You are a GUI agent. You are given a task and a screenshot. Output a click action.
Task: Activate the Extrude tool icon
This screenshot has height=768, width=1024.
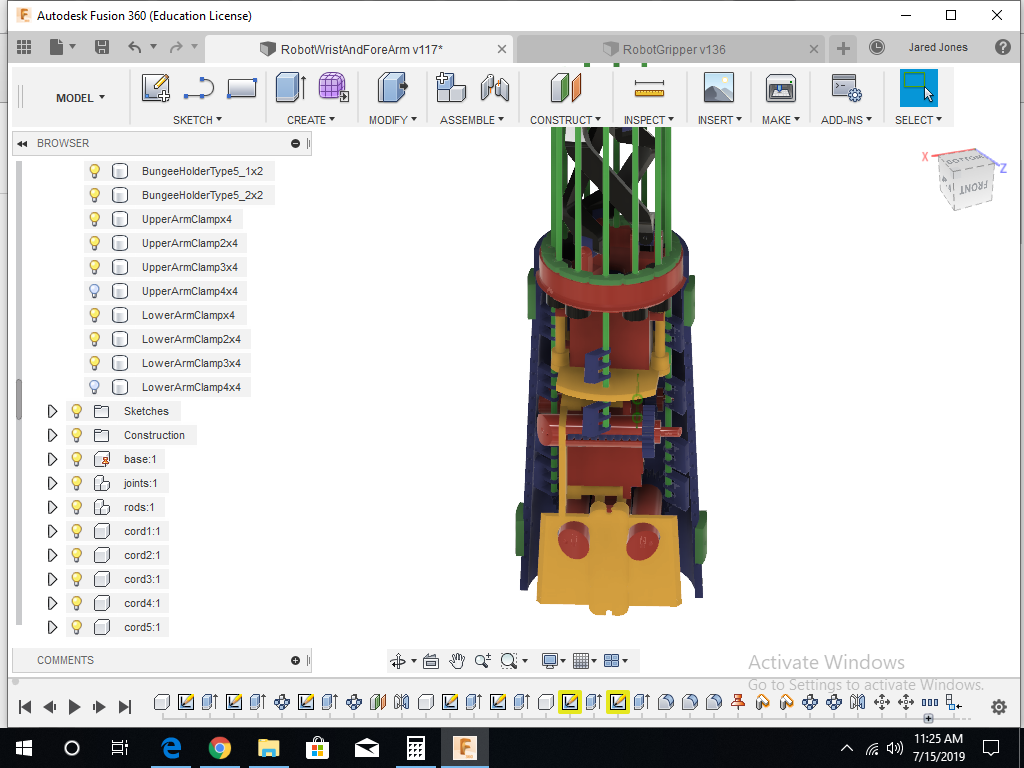pos(291,88)
